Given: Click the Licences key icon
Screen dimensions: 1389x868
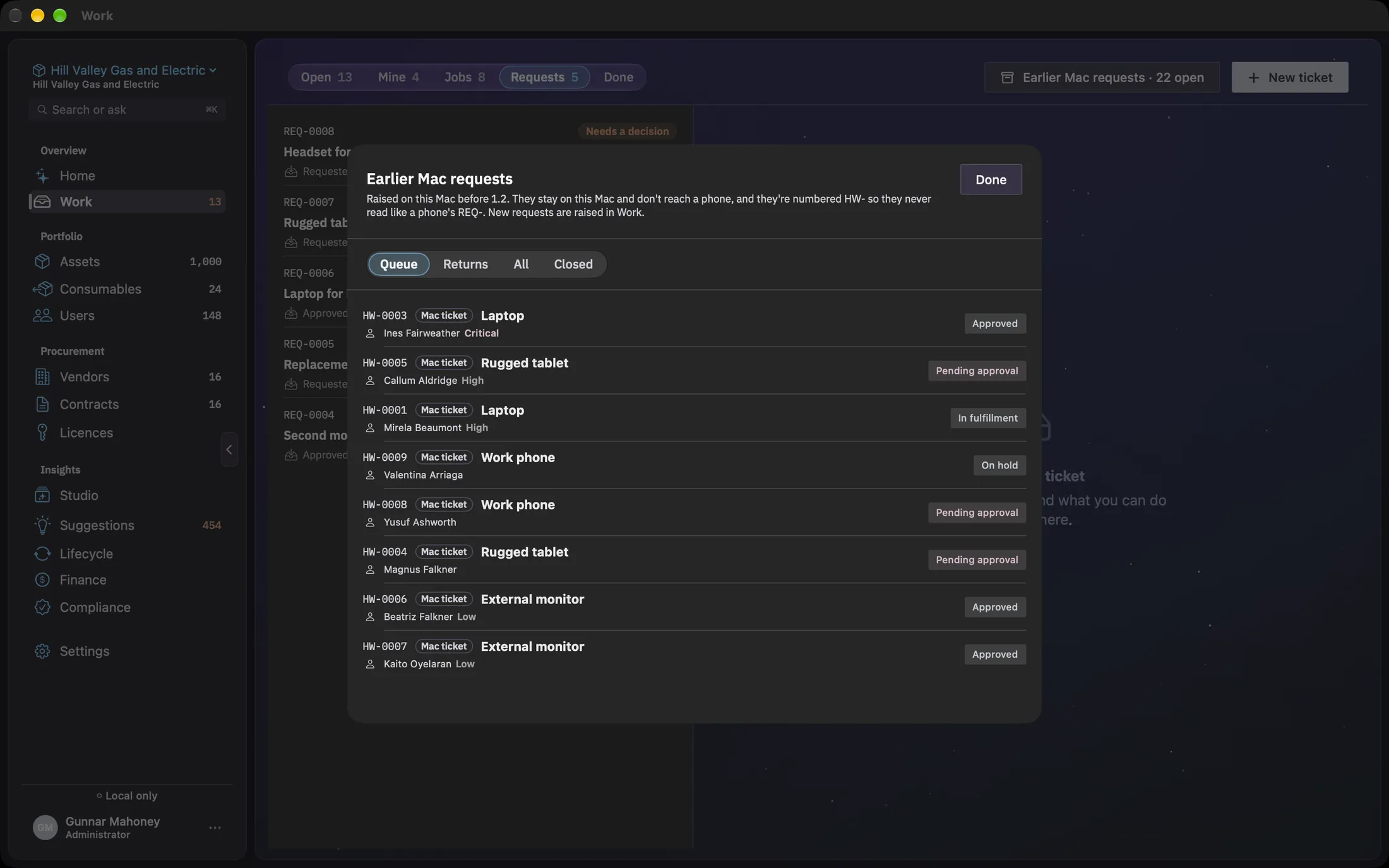Looking at the screenshot, I should [42, 432].
